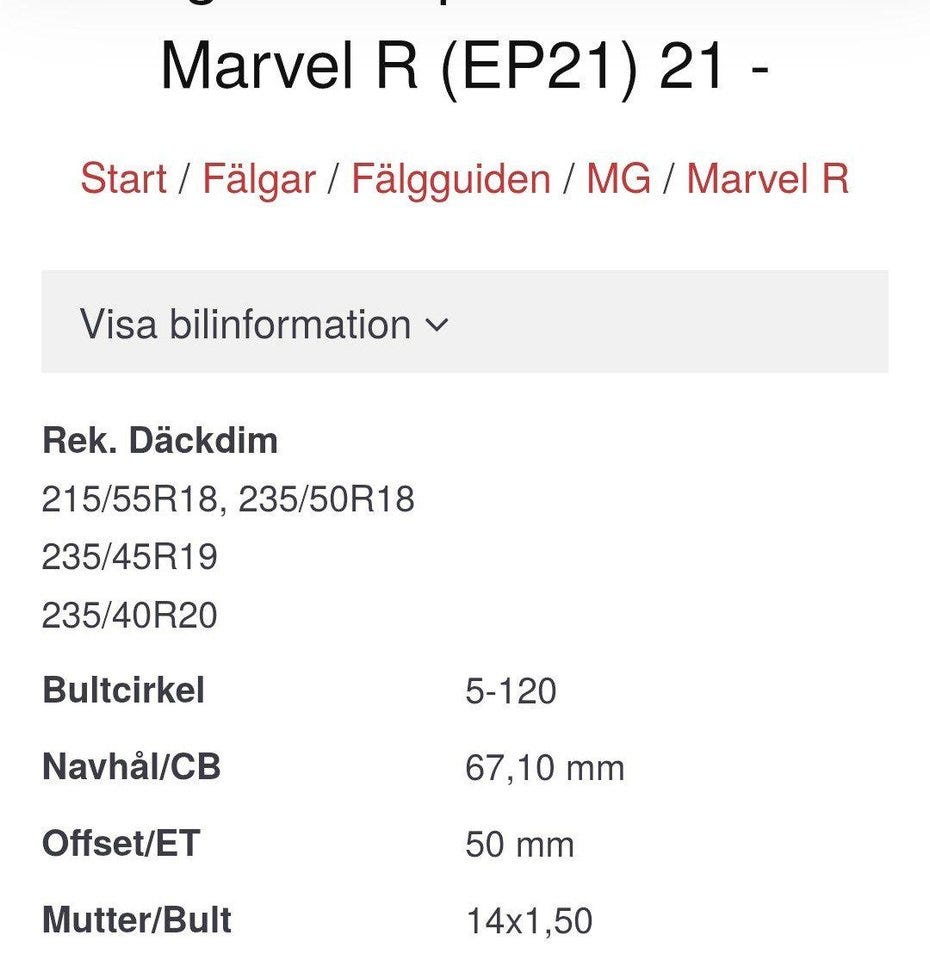The height and width of the screenshot is (960, 930).
Task: Click the Rek. Däckdim heading
Action: 160,441
